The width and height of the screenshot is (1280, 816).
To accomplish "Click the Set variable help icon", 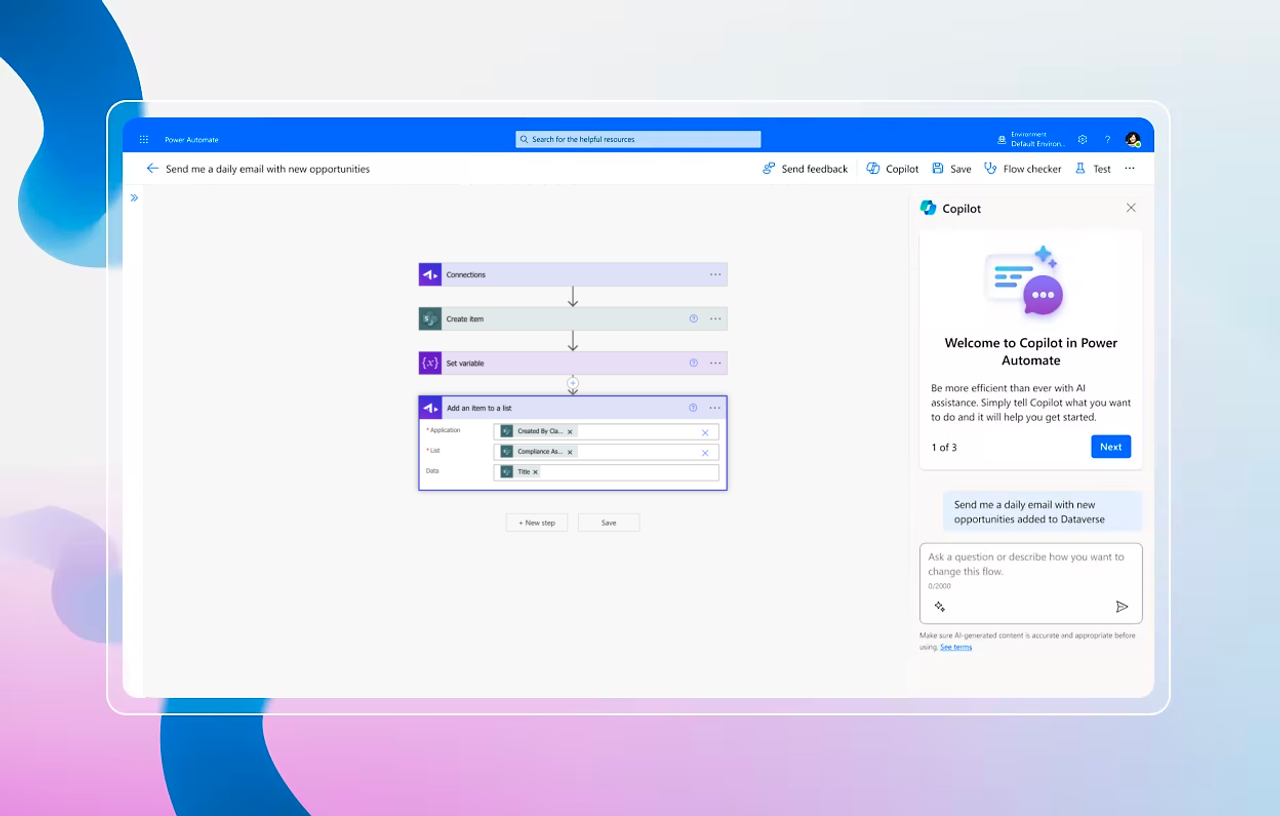I will (x=693, y=363).
